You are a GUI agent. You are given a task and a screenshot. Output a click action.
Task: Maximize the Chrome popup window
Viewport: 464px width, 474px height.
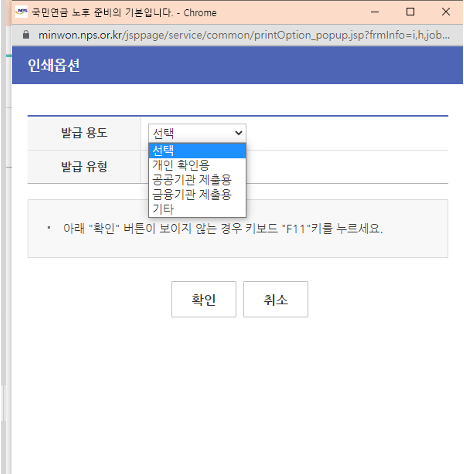(410, 12)
